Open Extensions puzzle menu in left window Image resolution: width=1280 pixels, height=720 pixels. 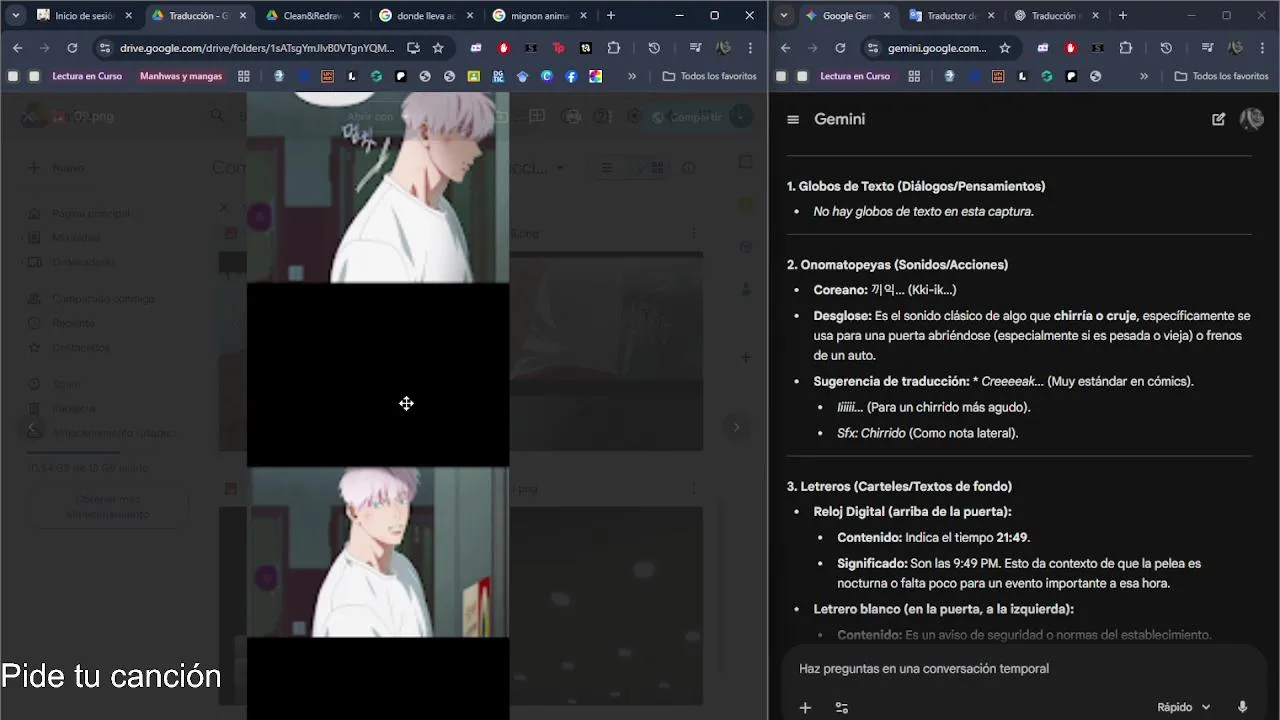(614, 48)
